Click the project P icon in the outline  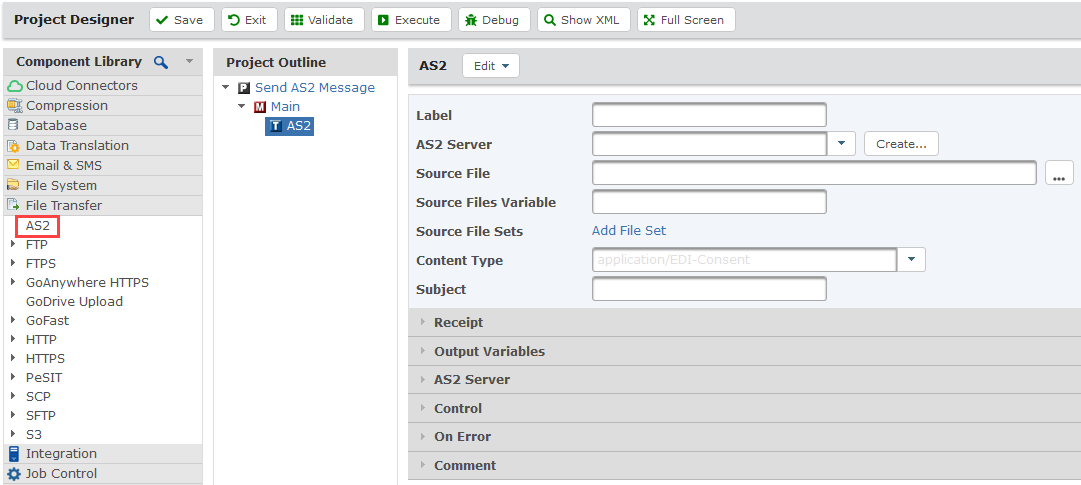tap(243, 88)
